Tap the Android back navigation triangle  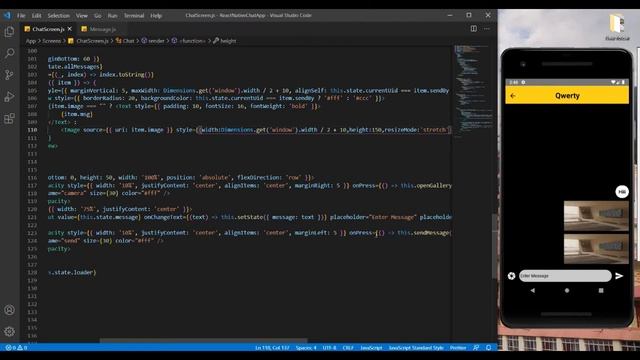point(532,290)
